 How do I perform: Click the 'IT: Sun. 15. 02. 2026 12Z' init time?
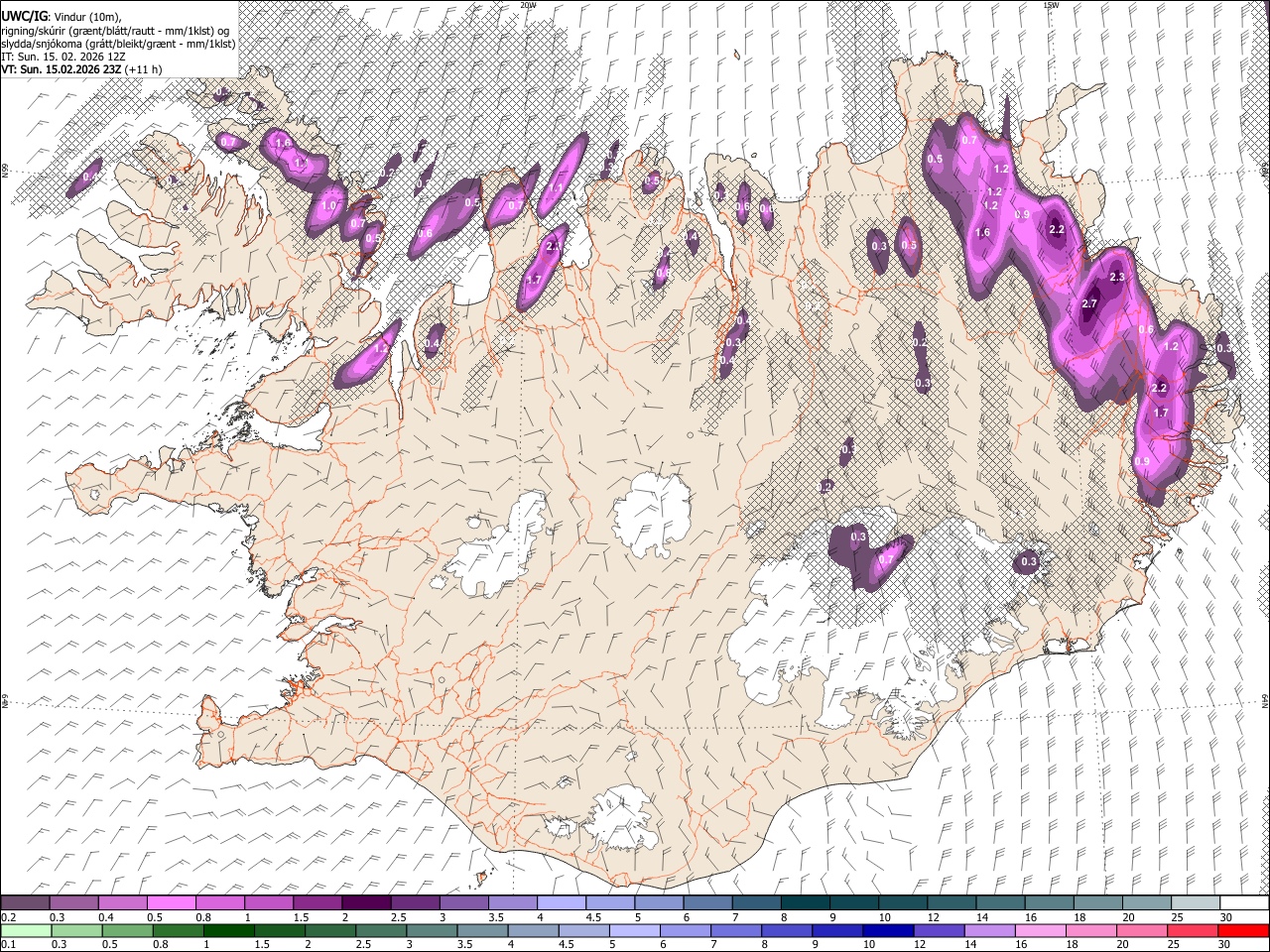point(62,57)
